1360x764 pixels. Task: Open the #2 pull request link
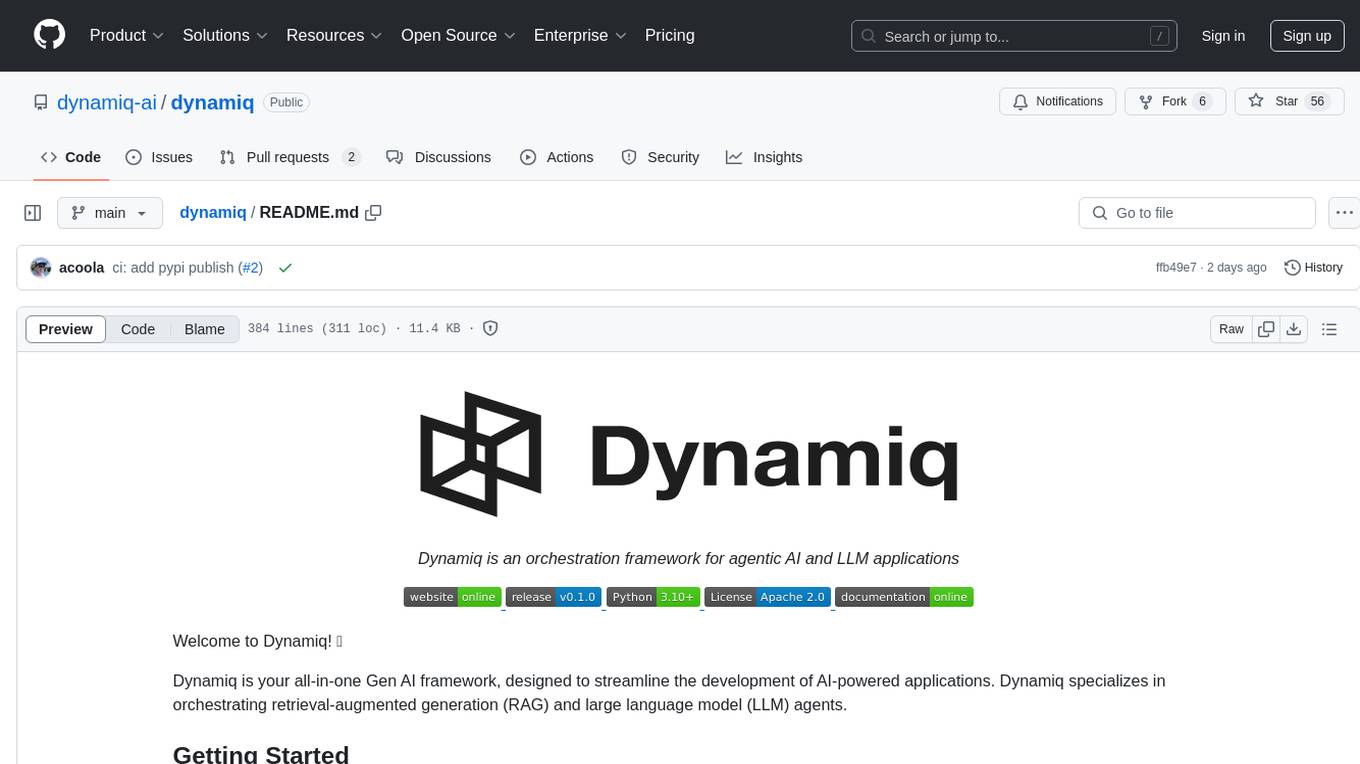coord(250,268)
